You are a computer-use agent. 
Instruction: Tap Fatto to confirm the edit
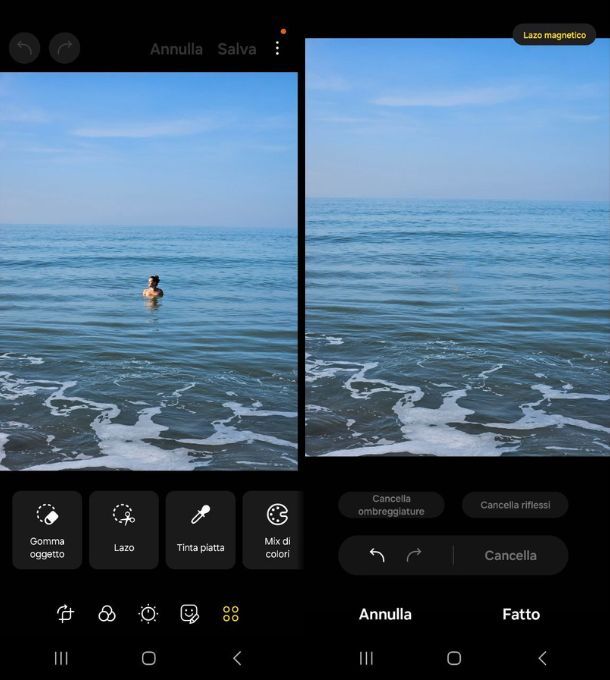(x=521, y=614)
